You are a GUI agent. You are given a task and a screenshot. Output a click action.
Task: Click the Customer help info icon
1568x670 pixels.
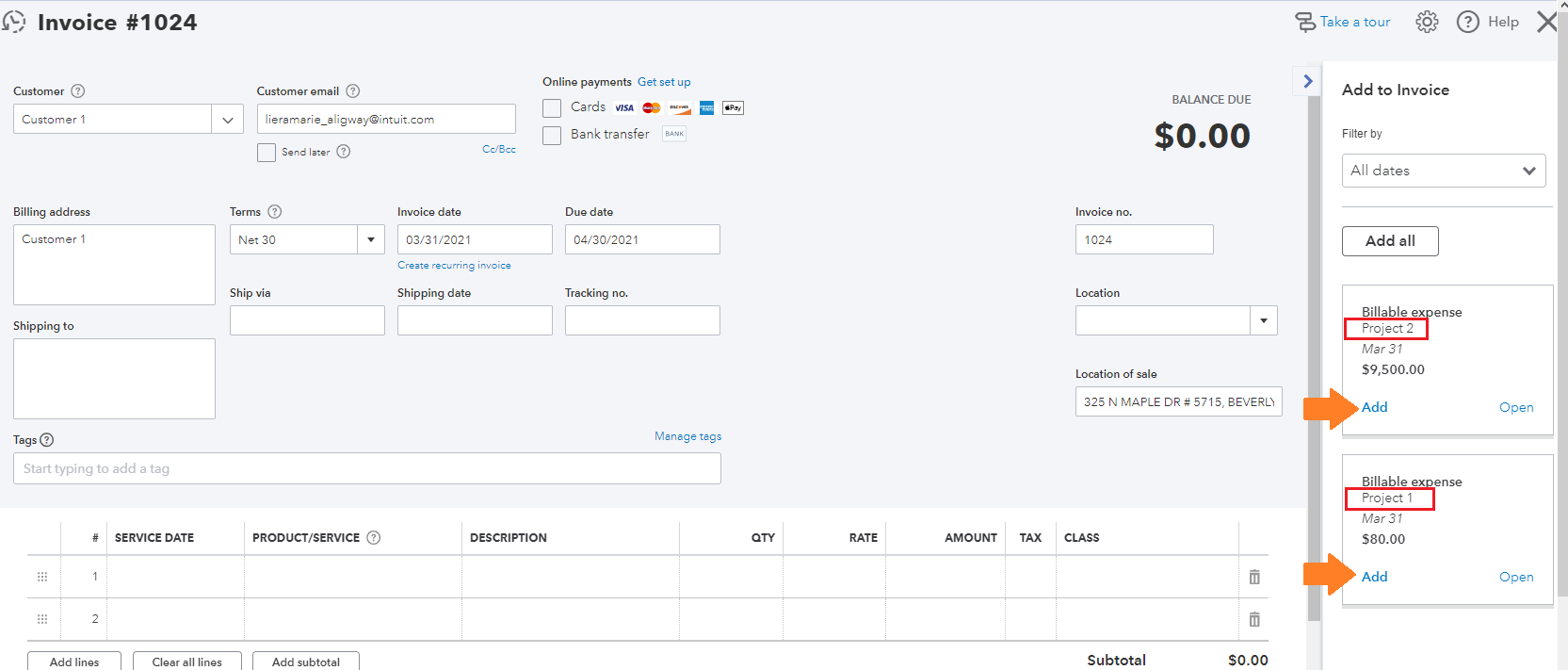pos(78,91)
